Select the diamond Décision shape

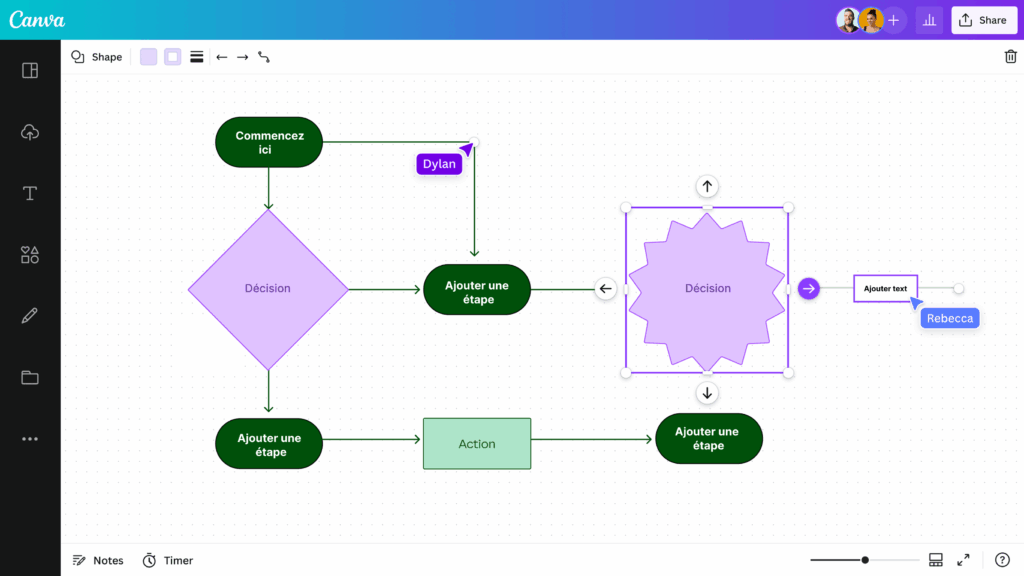[x=268, y=289]
